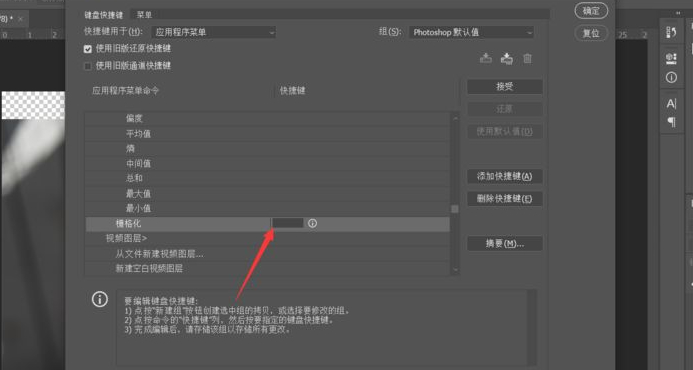
Task: Click the 快捷键 column header
Action: (x=293, y=91)
